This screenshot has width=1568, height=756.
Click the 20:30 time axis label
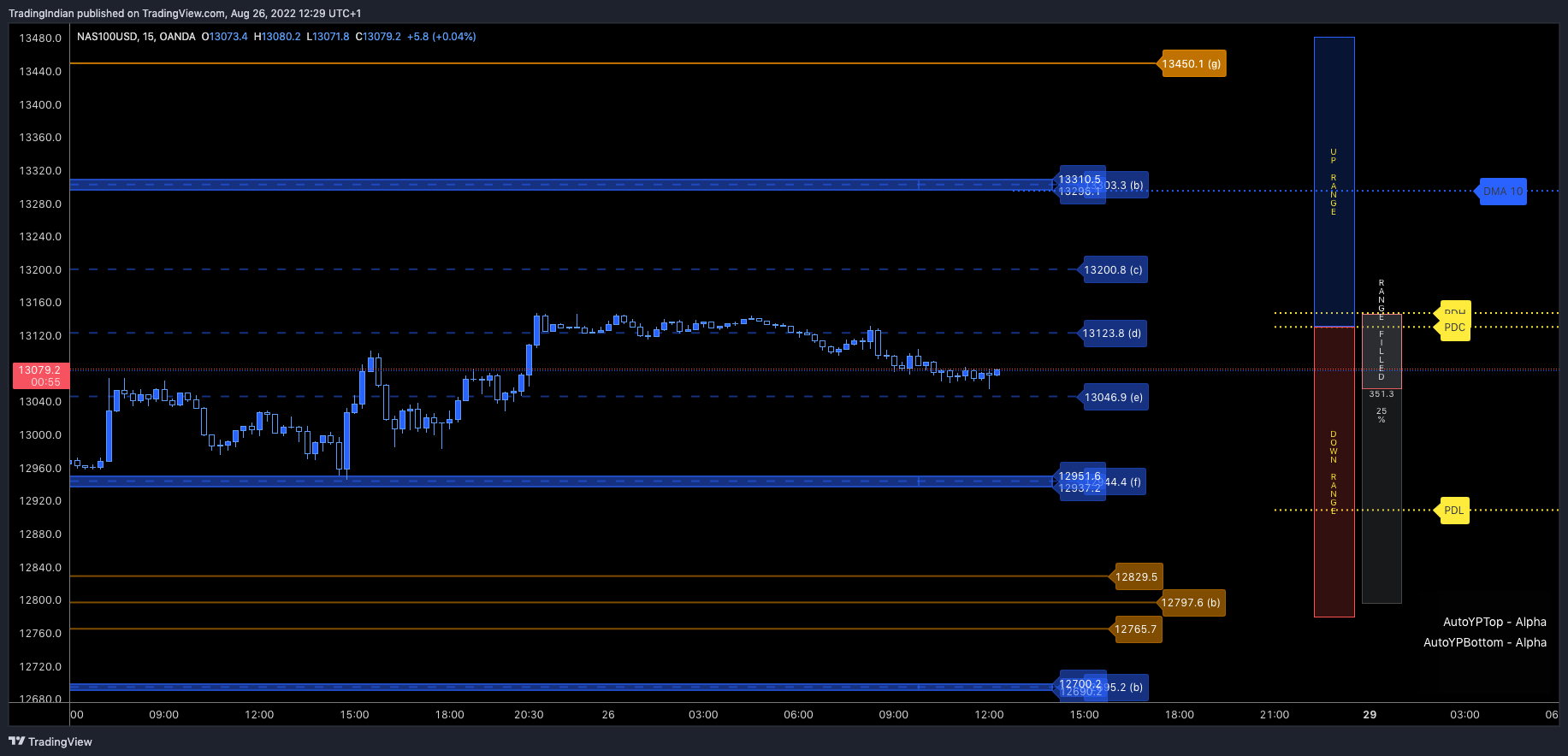point(529,715)
